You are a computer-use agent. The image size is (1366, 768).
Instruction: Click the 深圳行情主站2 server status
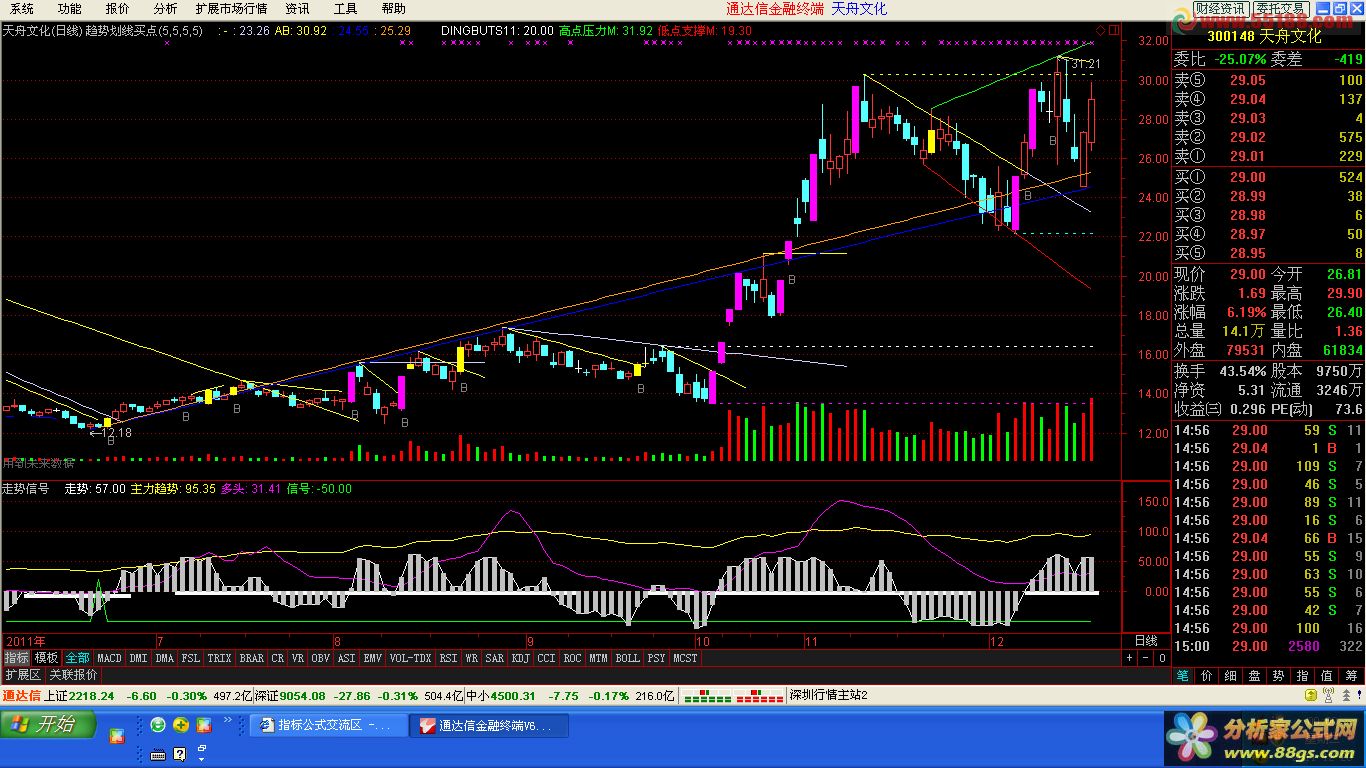828,695
